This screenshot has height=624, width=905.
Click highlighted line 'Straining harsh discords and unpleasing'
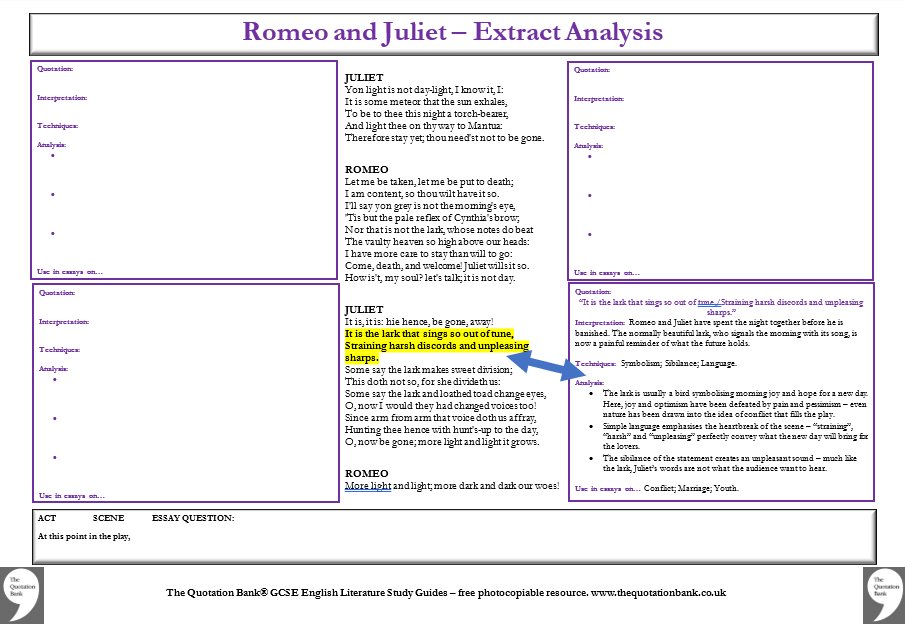[437, 346]
